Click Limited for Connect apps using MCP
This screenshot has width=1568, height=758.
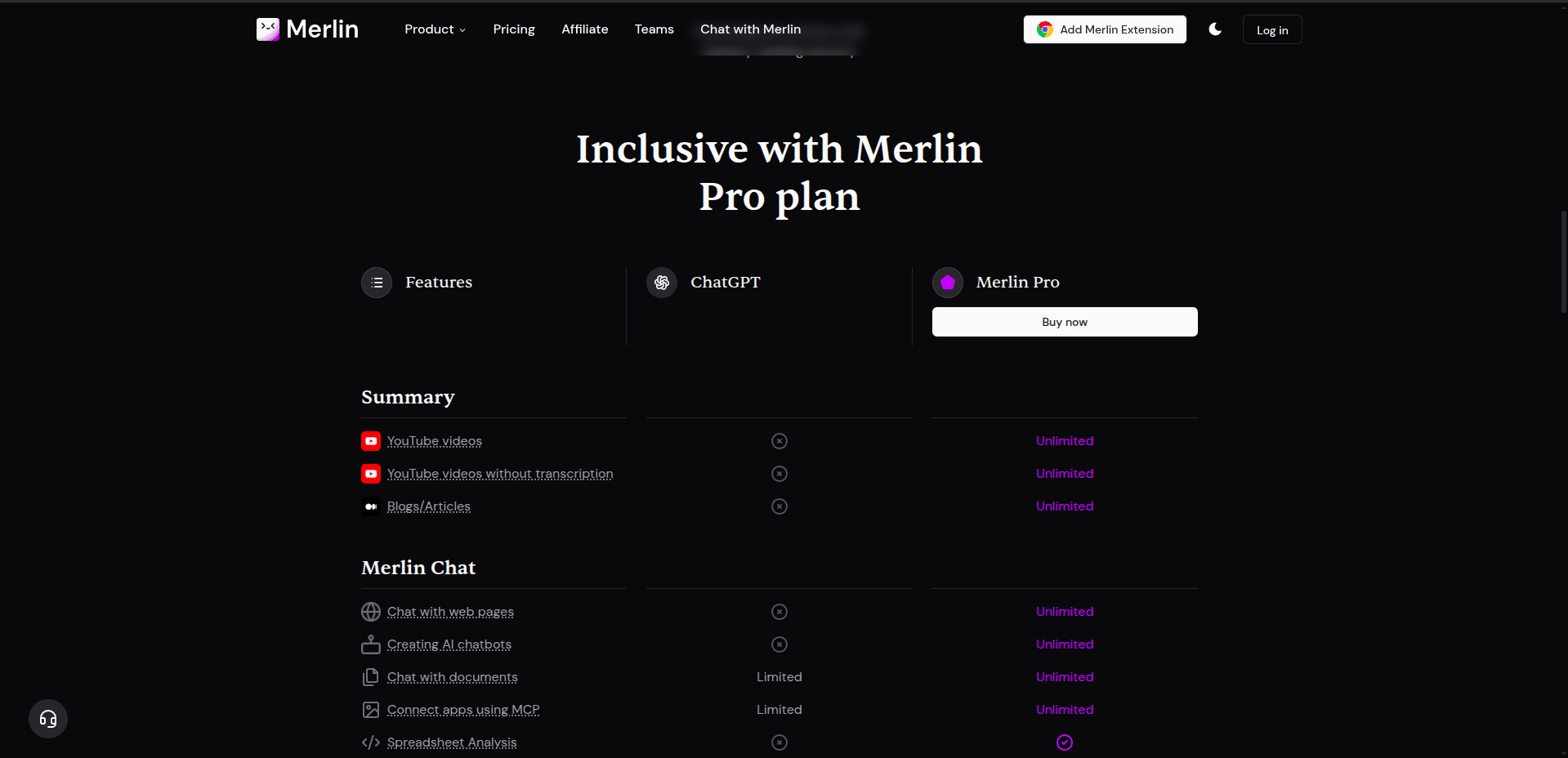780,710
